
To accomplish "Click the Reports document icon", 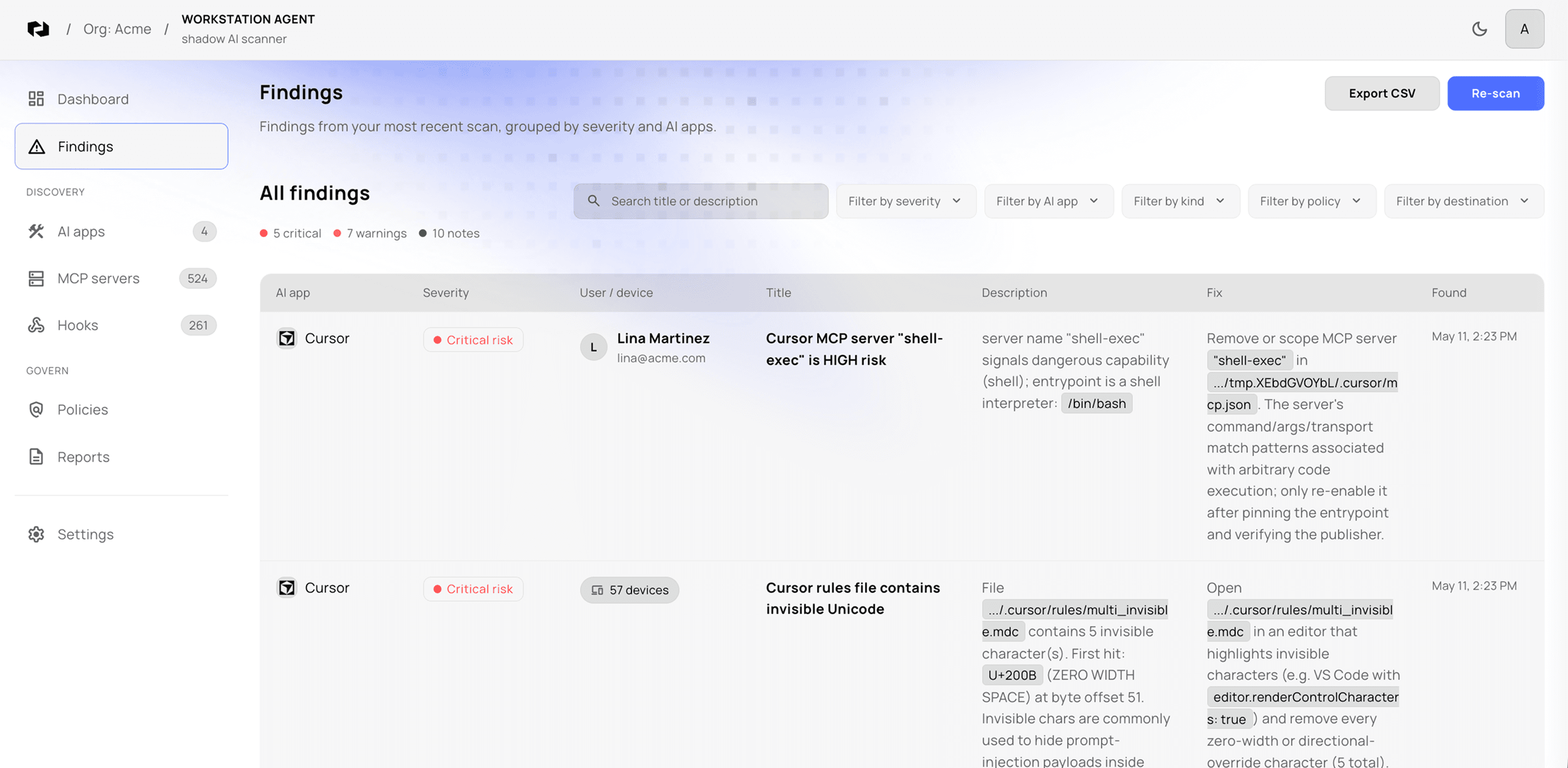I will point(36,456).
